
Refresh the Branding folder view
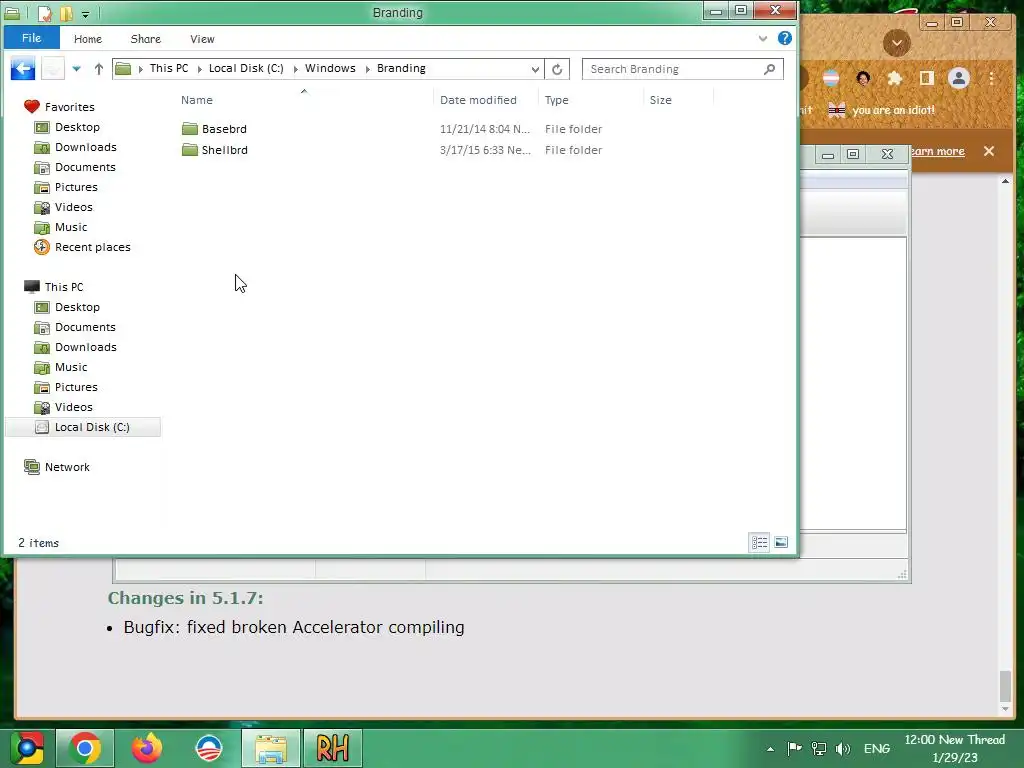coord(557,69)
